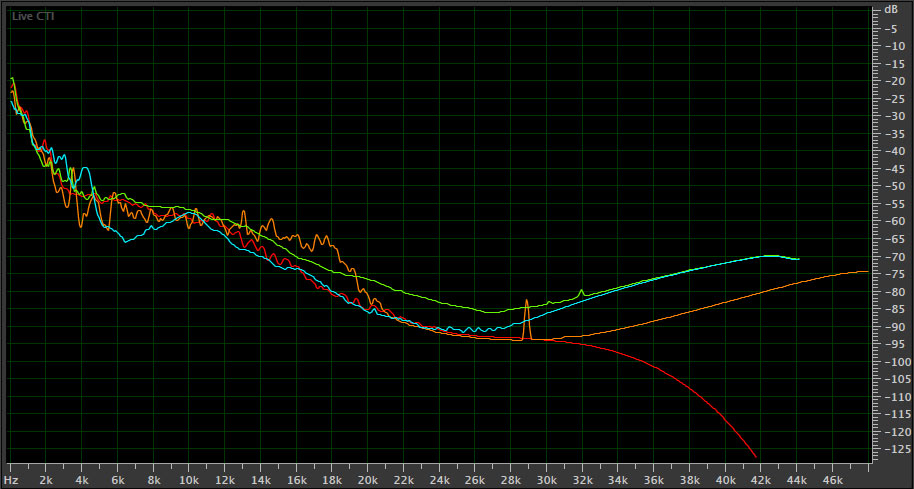Image resolution: width=914 pixels, height=489 pixels.
Task: Select the 32k frequency axis label
Action: click(x=582, y=481)
